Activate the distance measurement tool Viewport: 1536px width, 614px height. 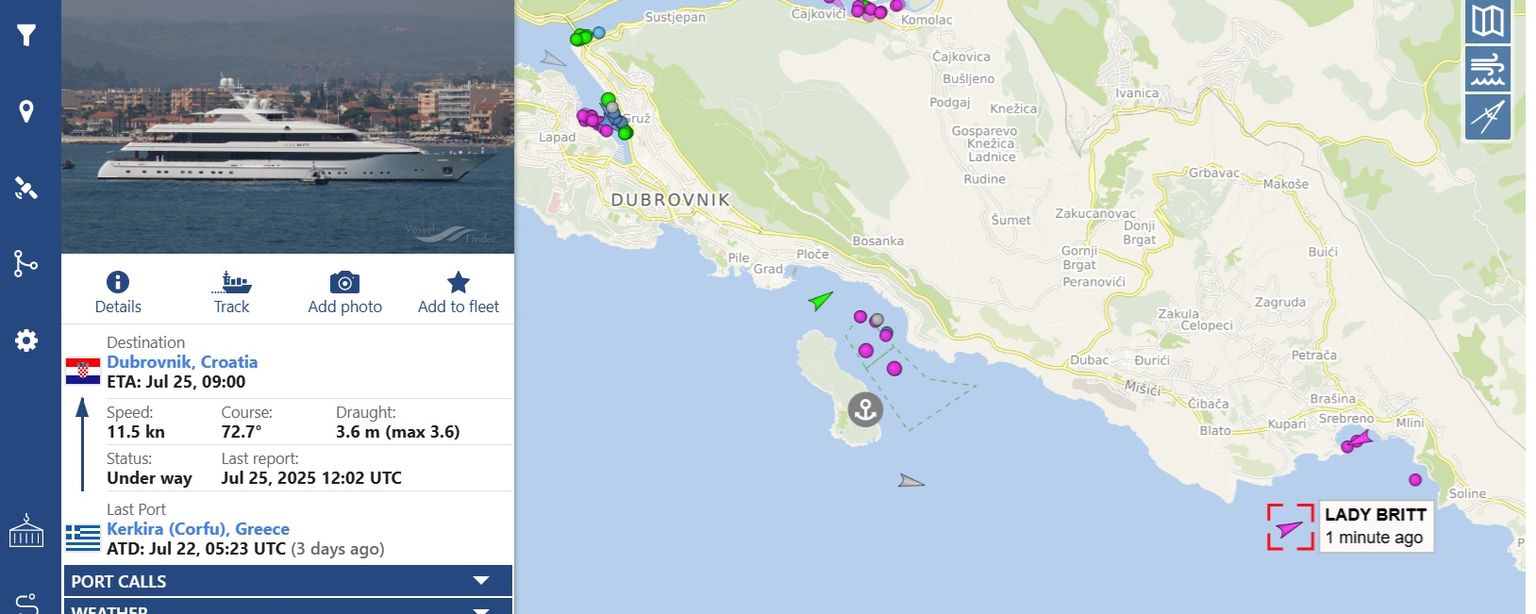(1488, 117)
